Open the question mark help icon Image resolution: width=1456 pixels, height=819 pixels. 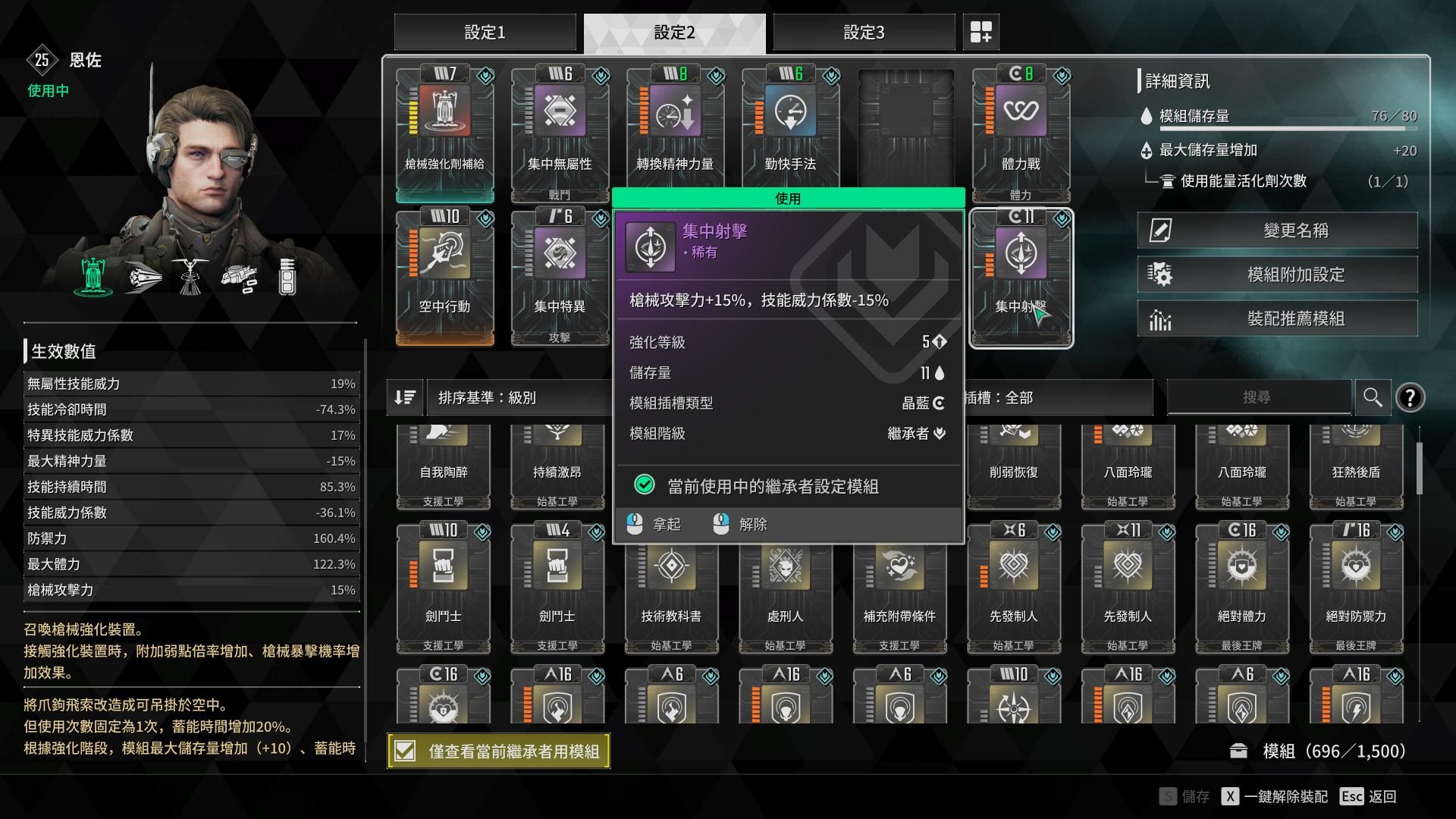pos(1410,397)
